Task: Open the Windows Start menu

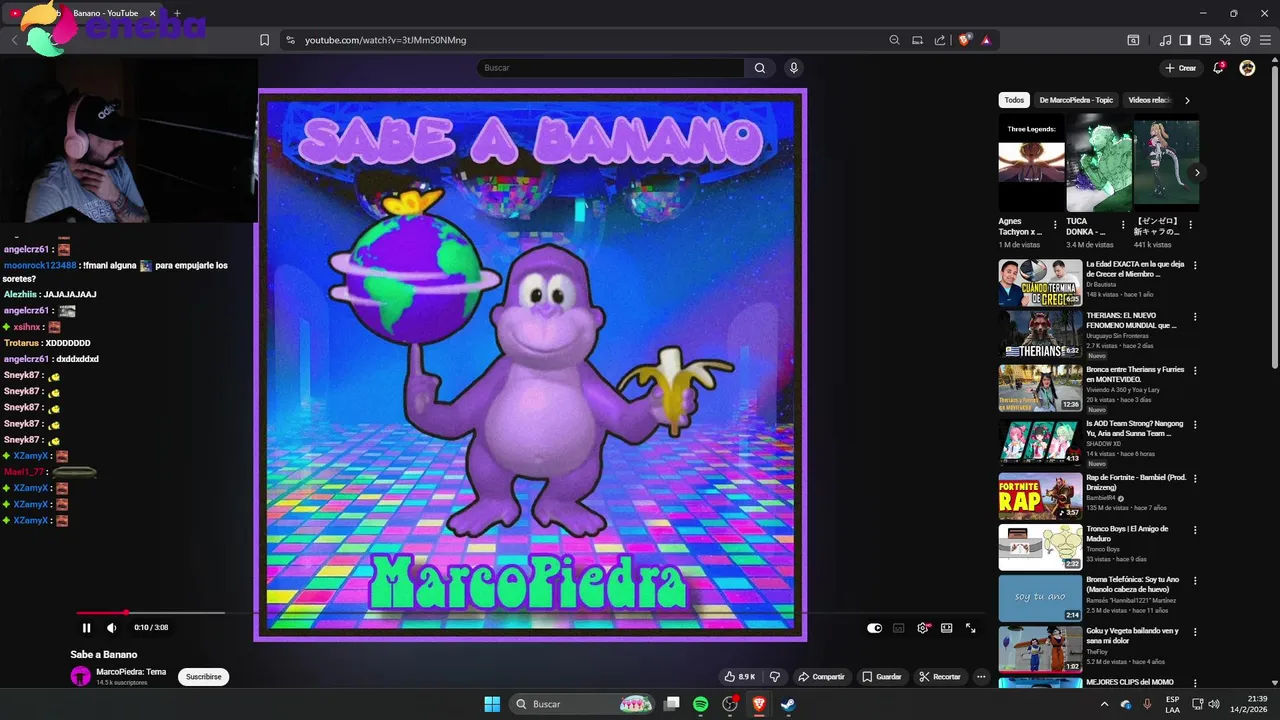Action: coord(492,704)
